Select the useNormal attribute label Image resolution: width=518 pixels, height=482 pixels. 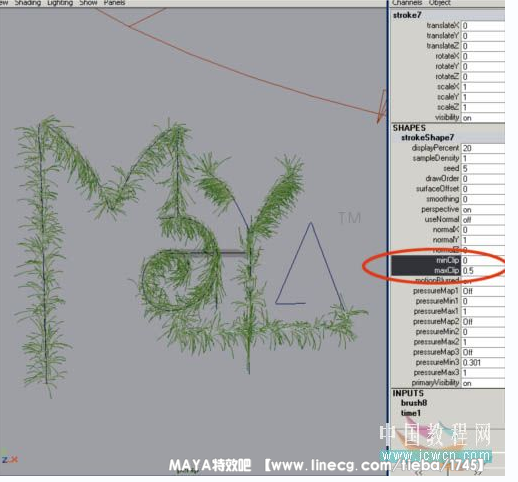[442, 219]
